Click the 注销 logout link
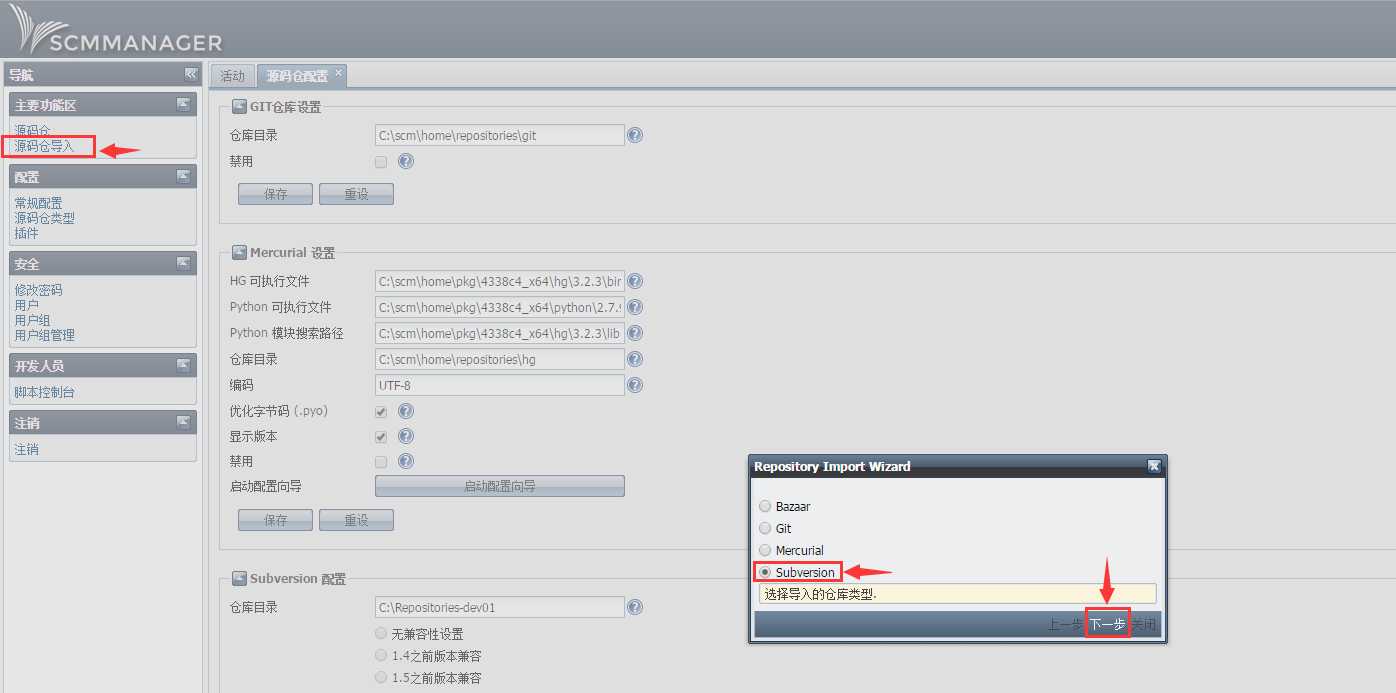The height and width of the screenshot is (693, 1396). tap(26, 449)
